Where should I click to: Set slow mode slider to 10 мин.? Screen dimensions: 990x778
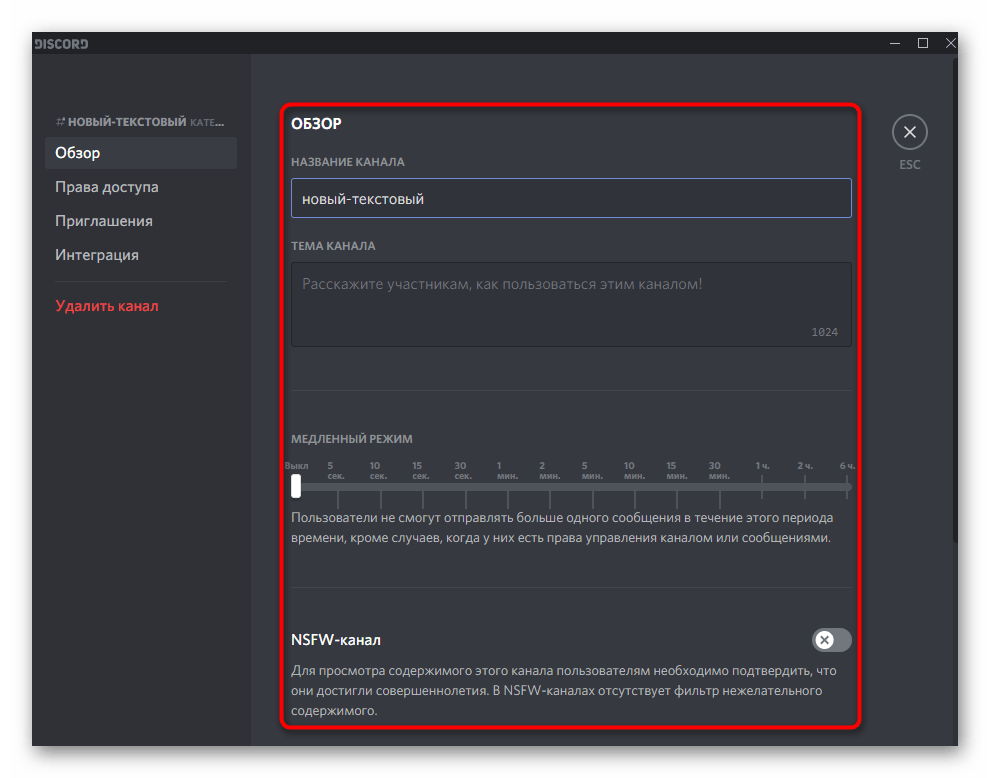635,487
